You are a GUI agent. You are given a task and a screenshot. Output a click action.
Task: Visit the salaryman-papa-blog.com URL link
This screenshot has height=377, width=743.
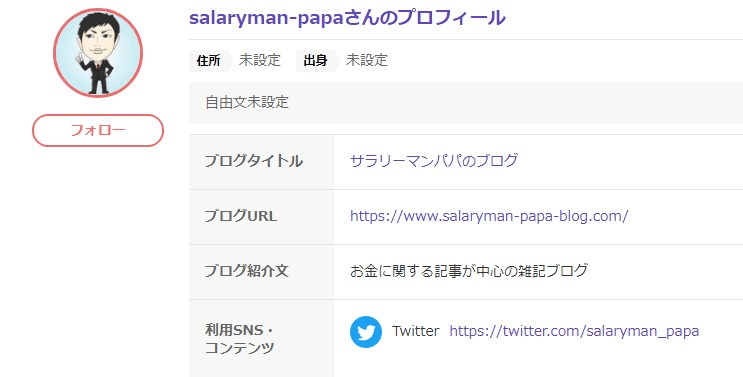click(489, 216)
